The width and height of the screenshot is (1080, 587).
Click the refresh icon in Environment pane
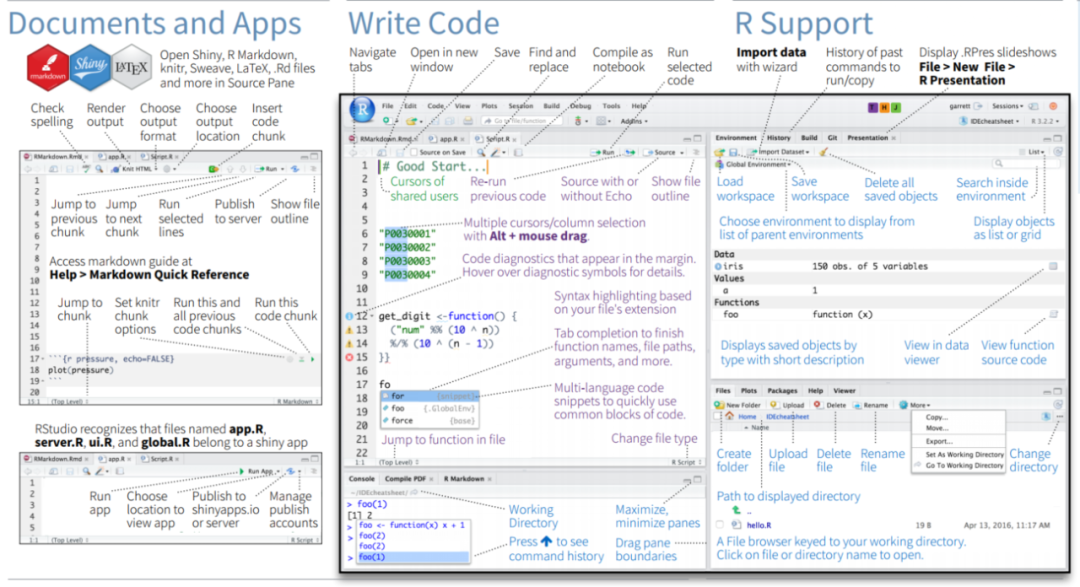1058,152
